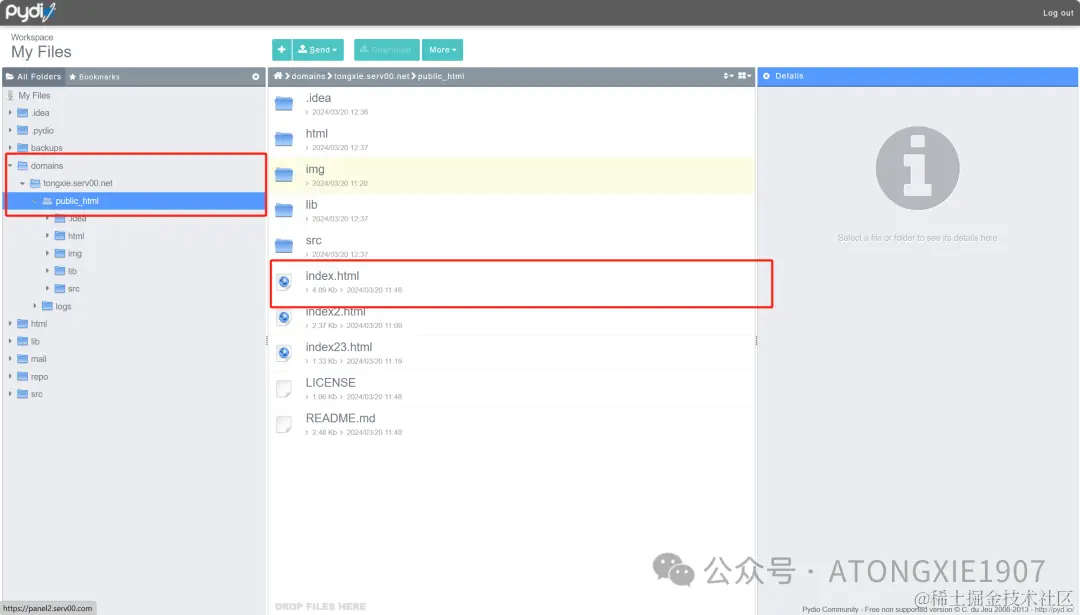Click the green plus create button
The height and width of the screenshot is (615, 1080).
pyautogui.click(x=281, y=50)
